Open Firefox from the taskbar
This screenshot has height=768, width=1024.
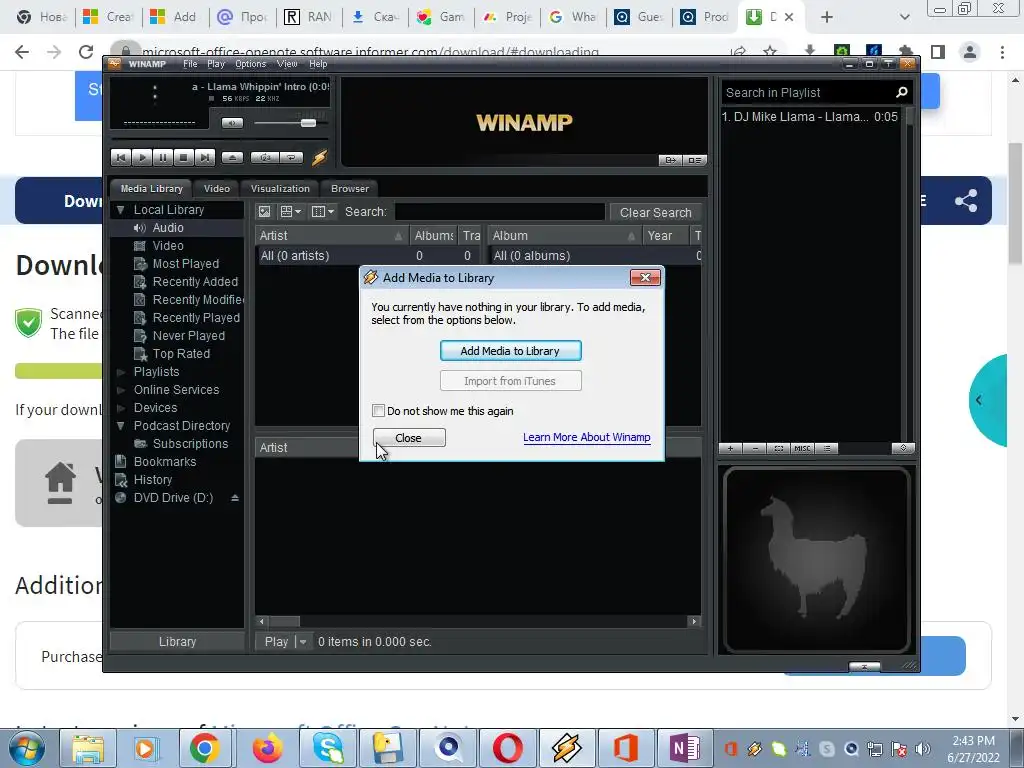pyautogui.click(x=267, y=748)
